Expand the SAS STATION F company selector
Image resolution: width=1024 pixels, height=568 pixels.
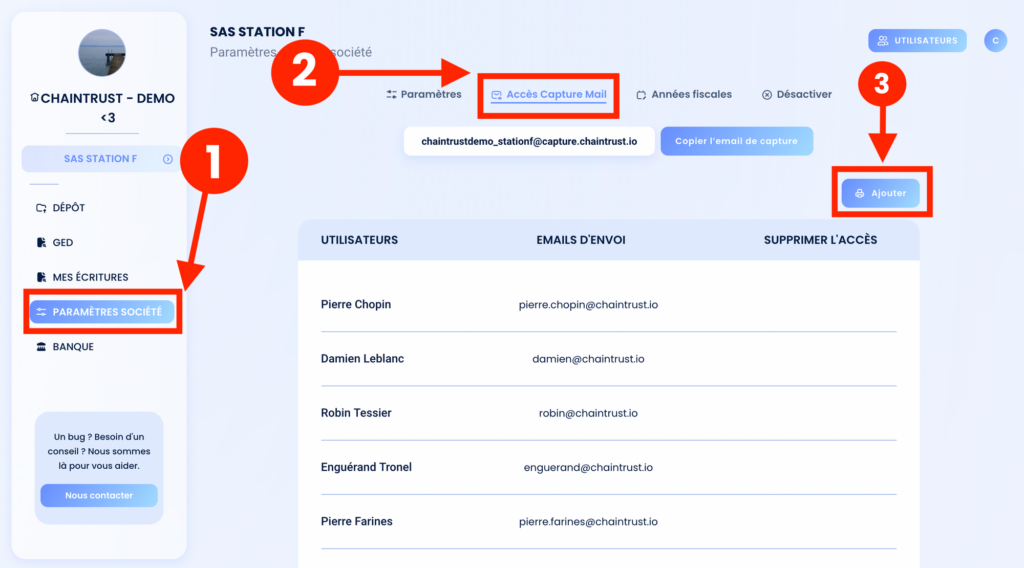click(x=101, y=159)
